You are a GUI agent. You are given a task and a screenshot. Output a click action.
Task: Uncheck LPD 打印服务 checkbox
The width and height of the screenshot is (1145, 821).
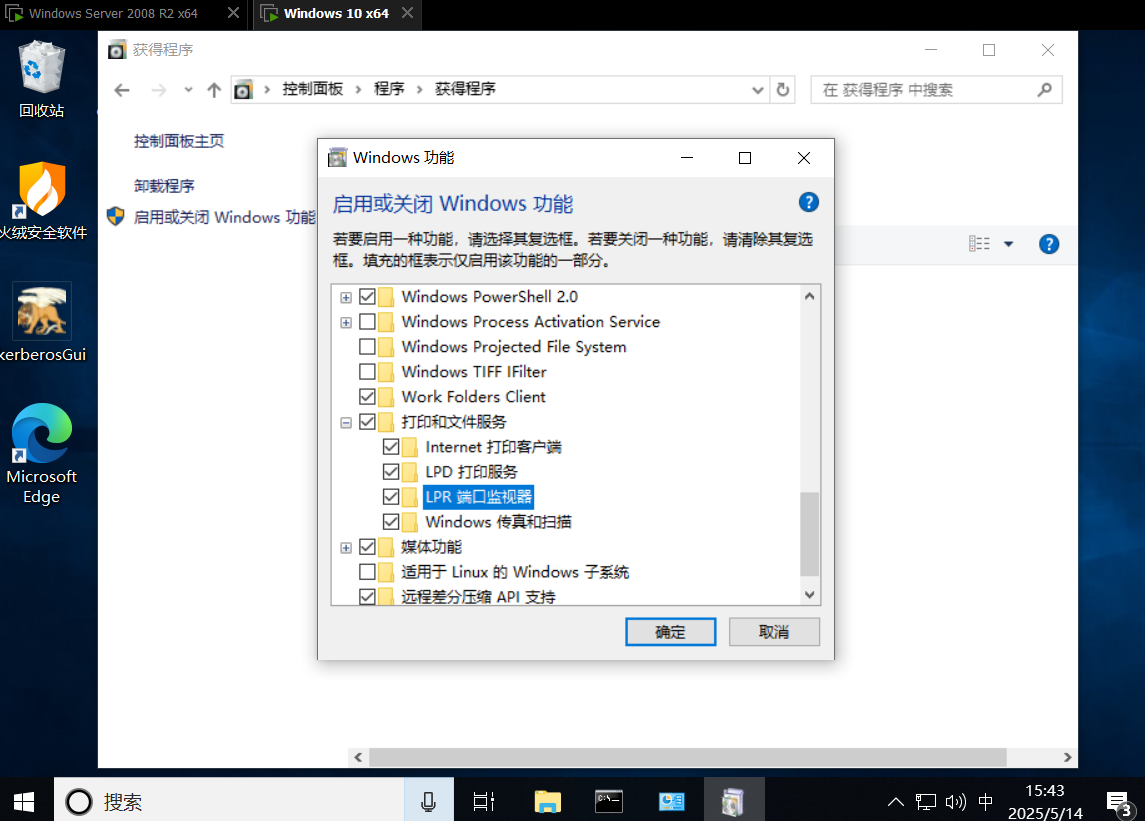tap(391, 472)
